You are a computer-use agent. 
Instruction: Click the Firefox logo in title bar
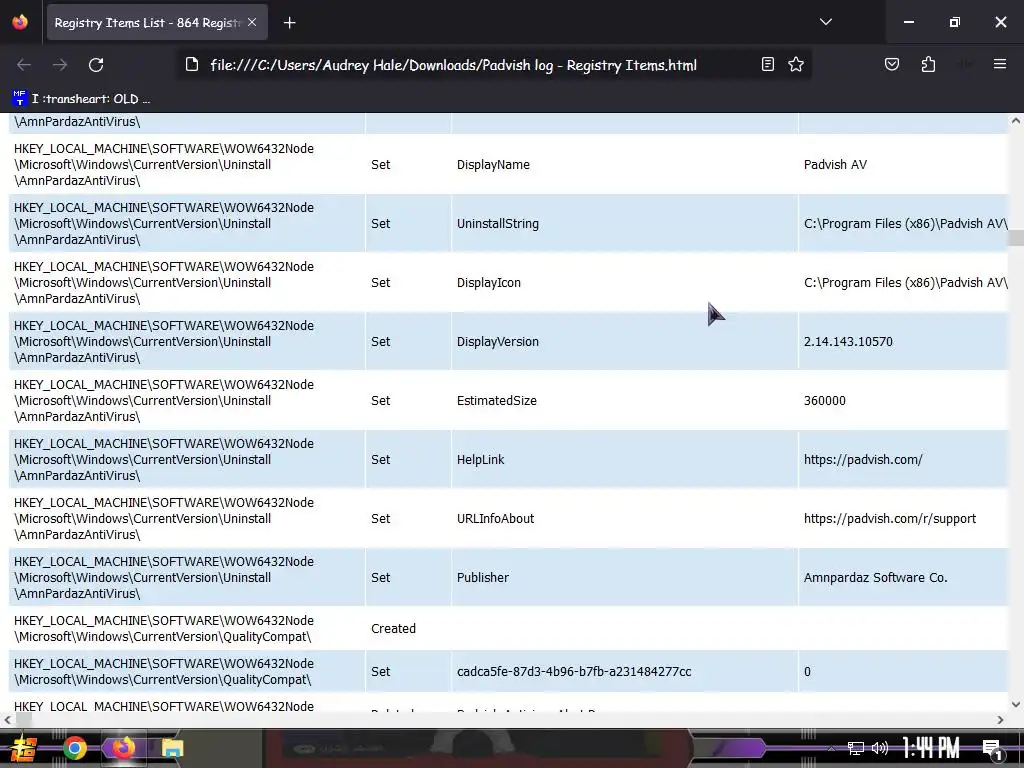(x=20, y=22)
